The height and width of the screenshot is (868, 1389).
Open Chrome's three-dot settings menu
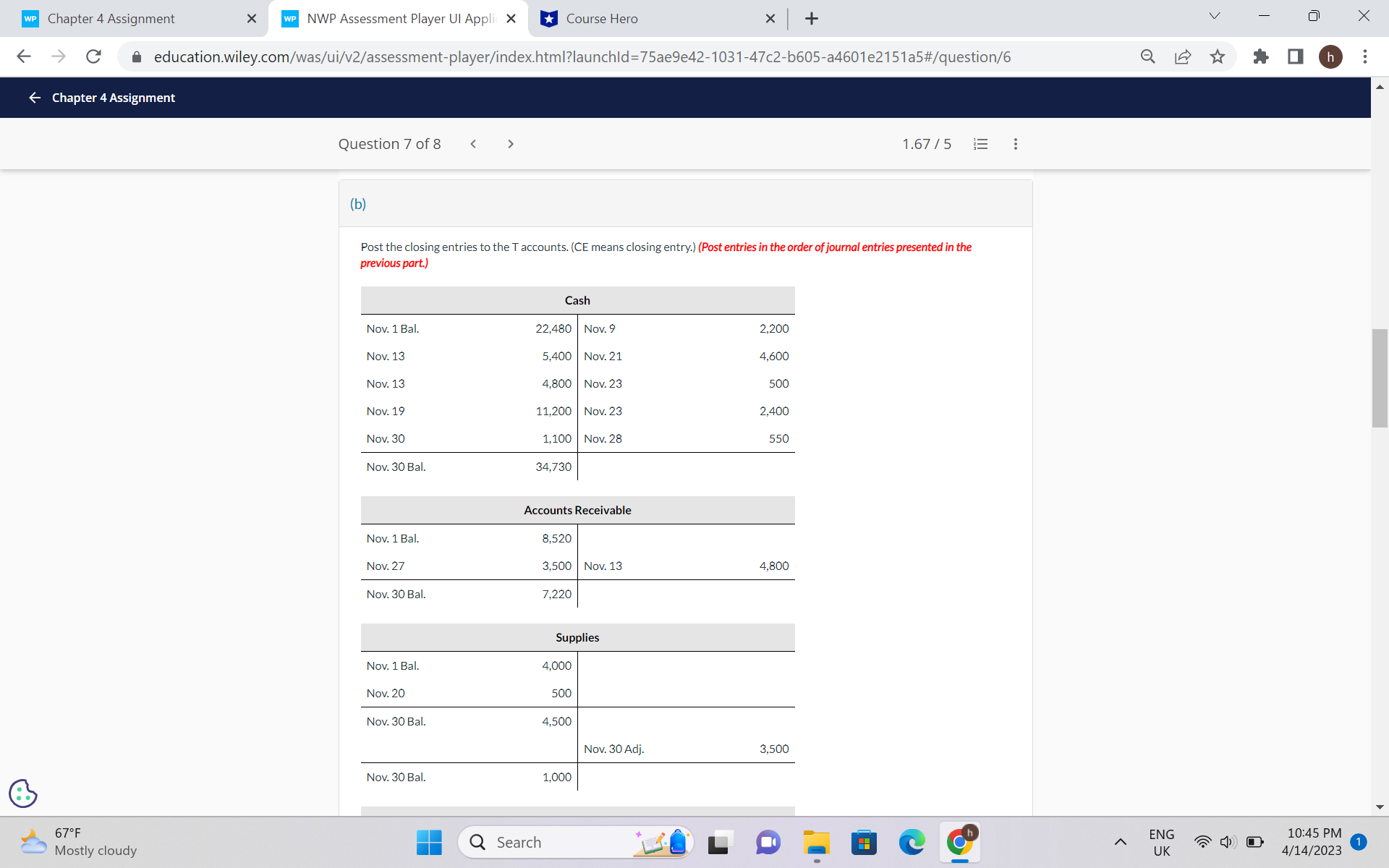1366,56
